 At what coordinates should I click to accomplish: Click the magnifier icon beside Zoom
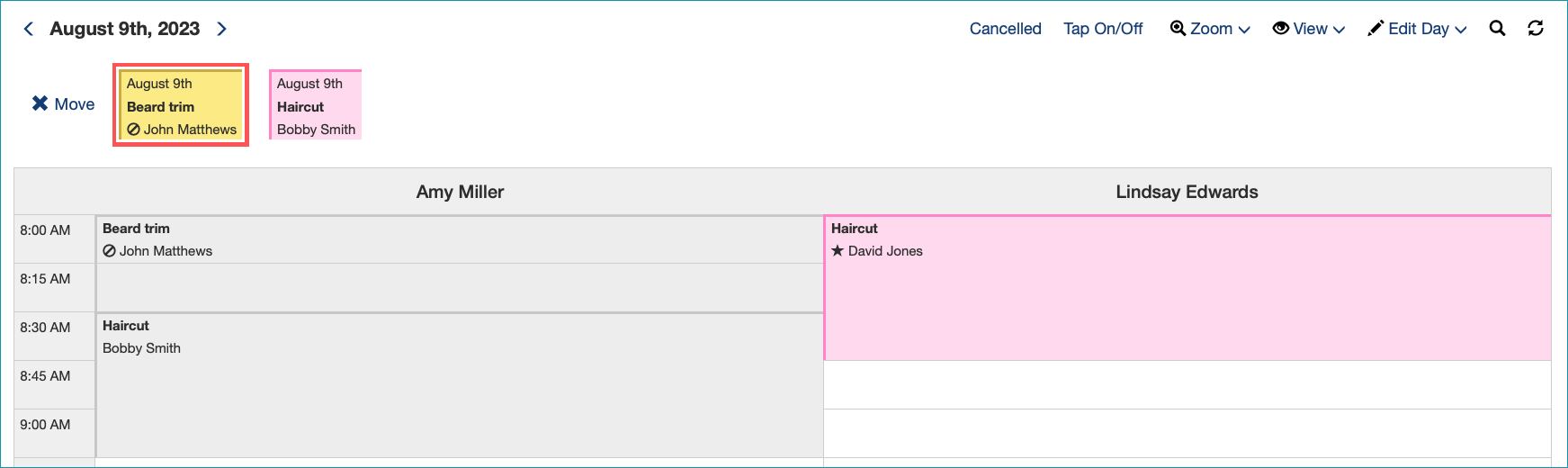[x=1178, y=28]
